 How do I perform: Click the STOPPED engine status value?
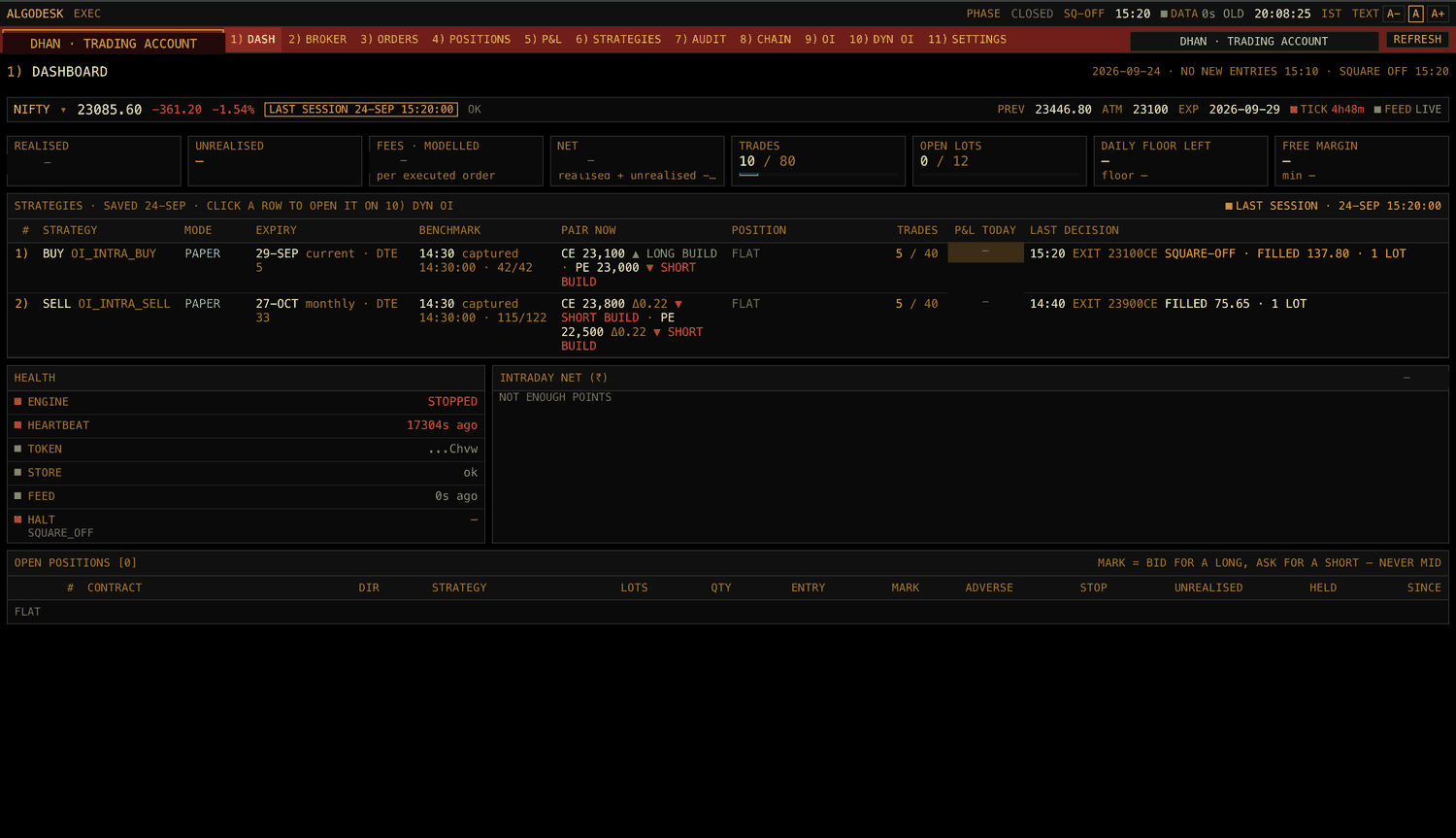point(452,401)
